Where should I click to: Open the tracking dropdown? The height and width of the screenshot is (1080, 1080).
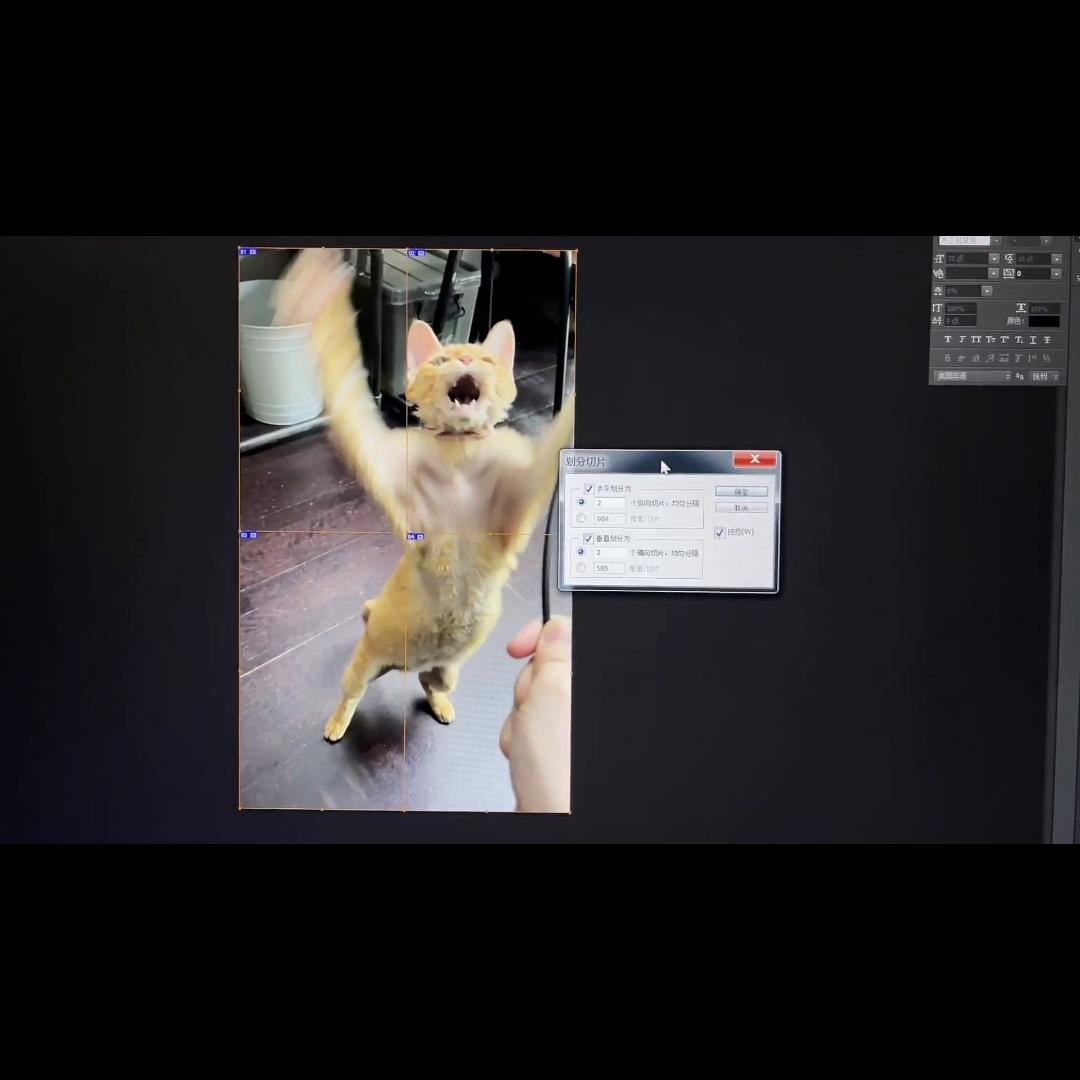[x=1057, y=273]
